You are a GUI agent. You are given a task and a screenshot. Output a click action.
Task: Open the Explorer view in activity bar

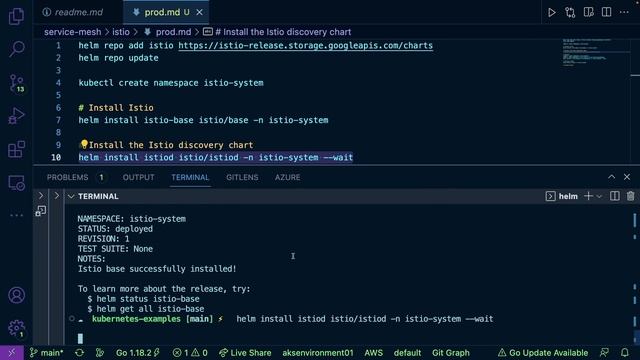click(x=16, y=16)
